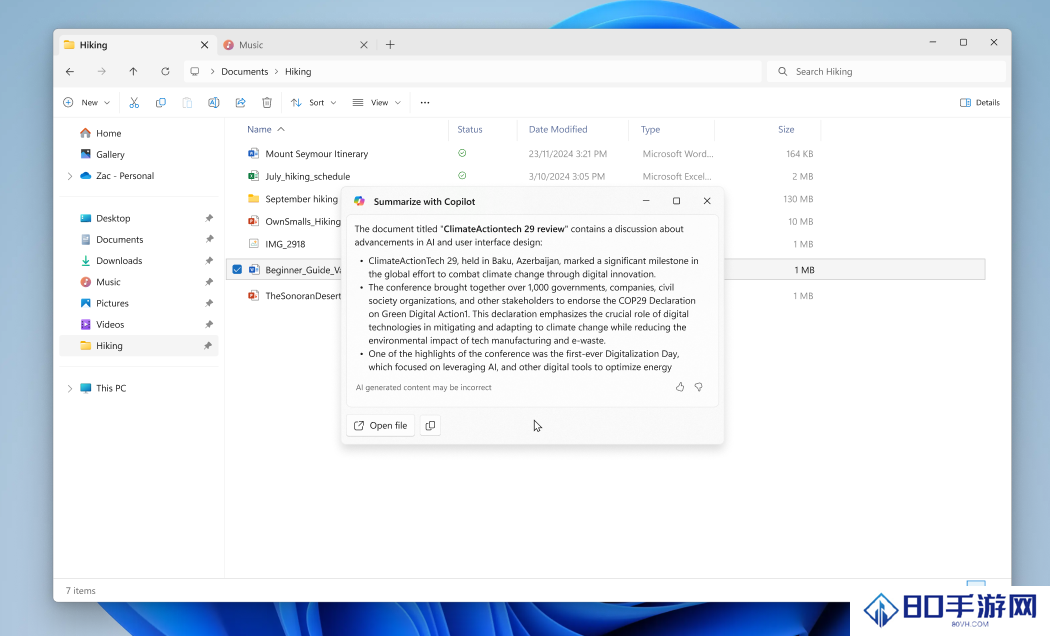Image resolution: width=1050 pixels, height=636 pixels.
Task: Close the Hiking tab
Action: (x=204, y=45)
